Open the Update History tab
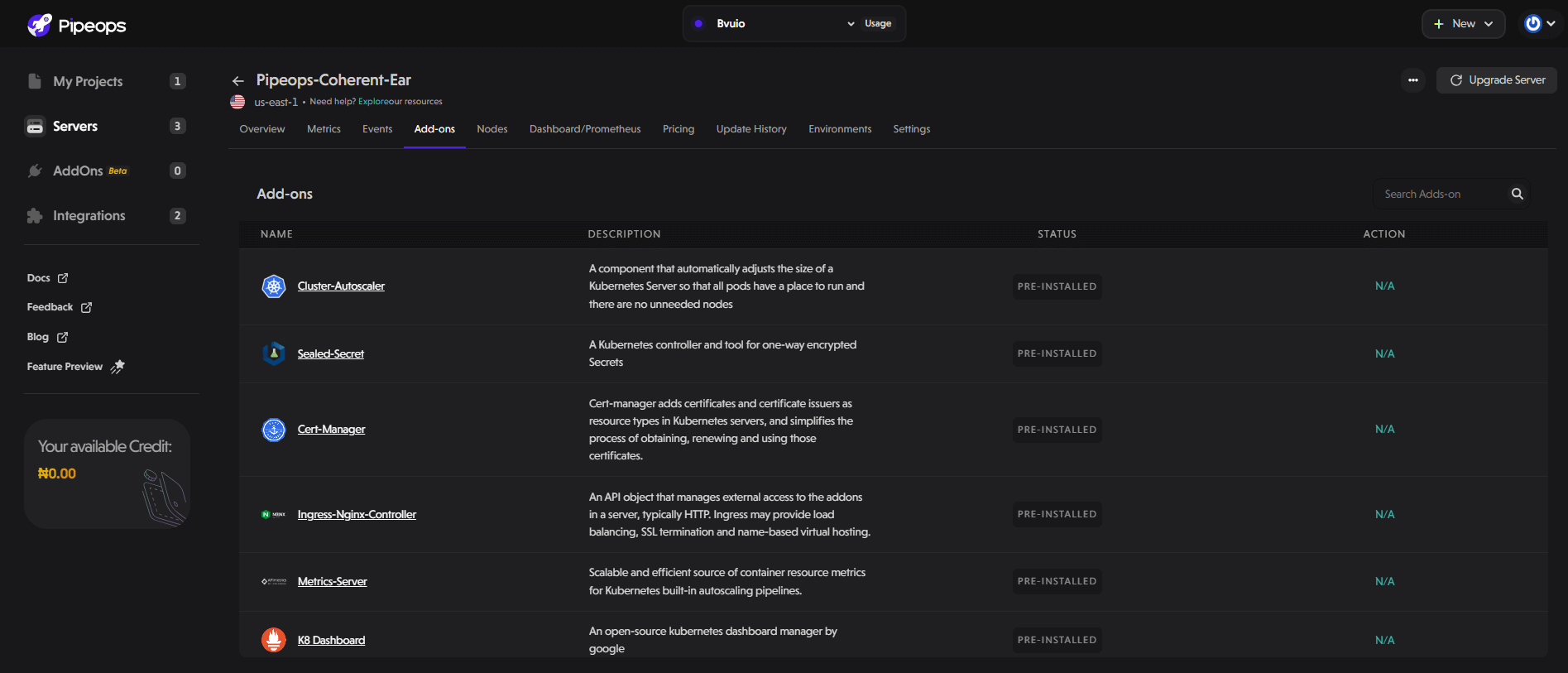 [751, 129]
